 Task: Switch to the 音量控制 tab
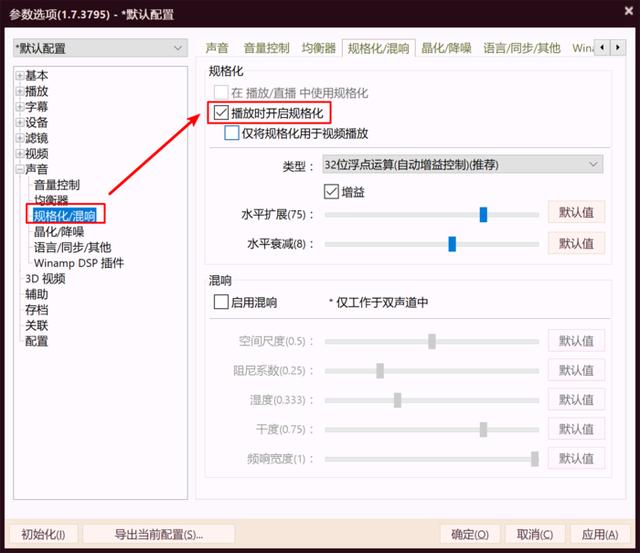point(266,48)
